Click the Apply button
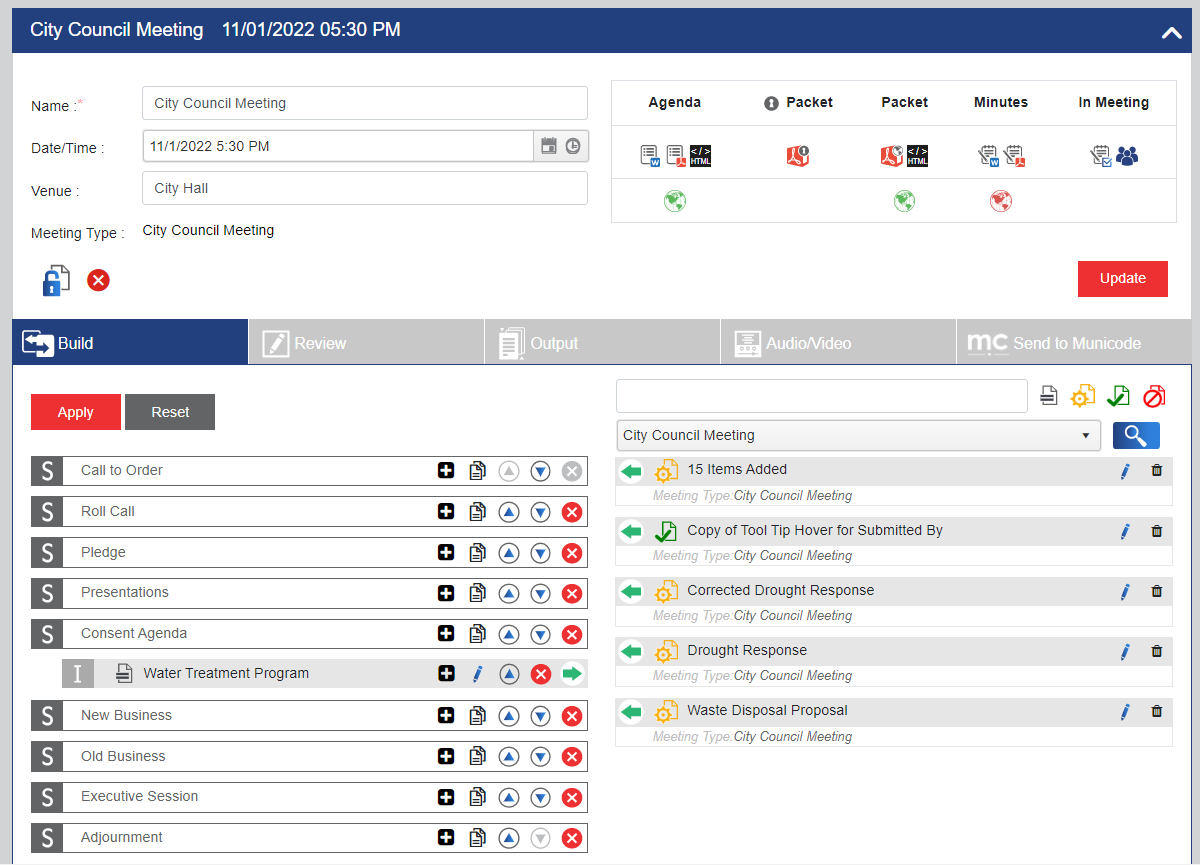 coord(76,412)
